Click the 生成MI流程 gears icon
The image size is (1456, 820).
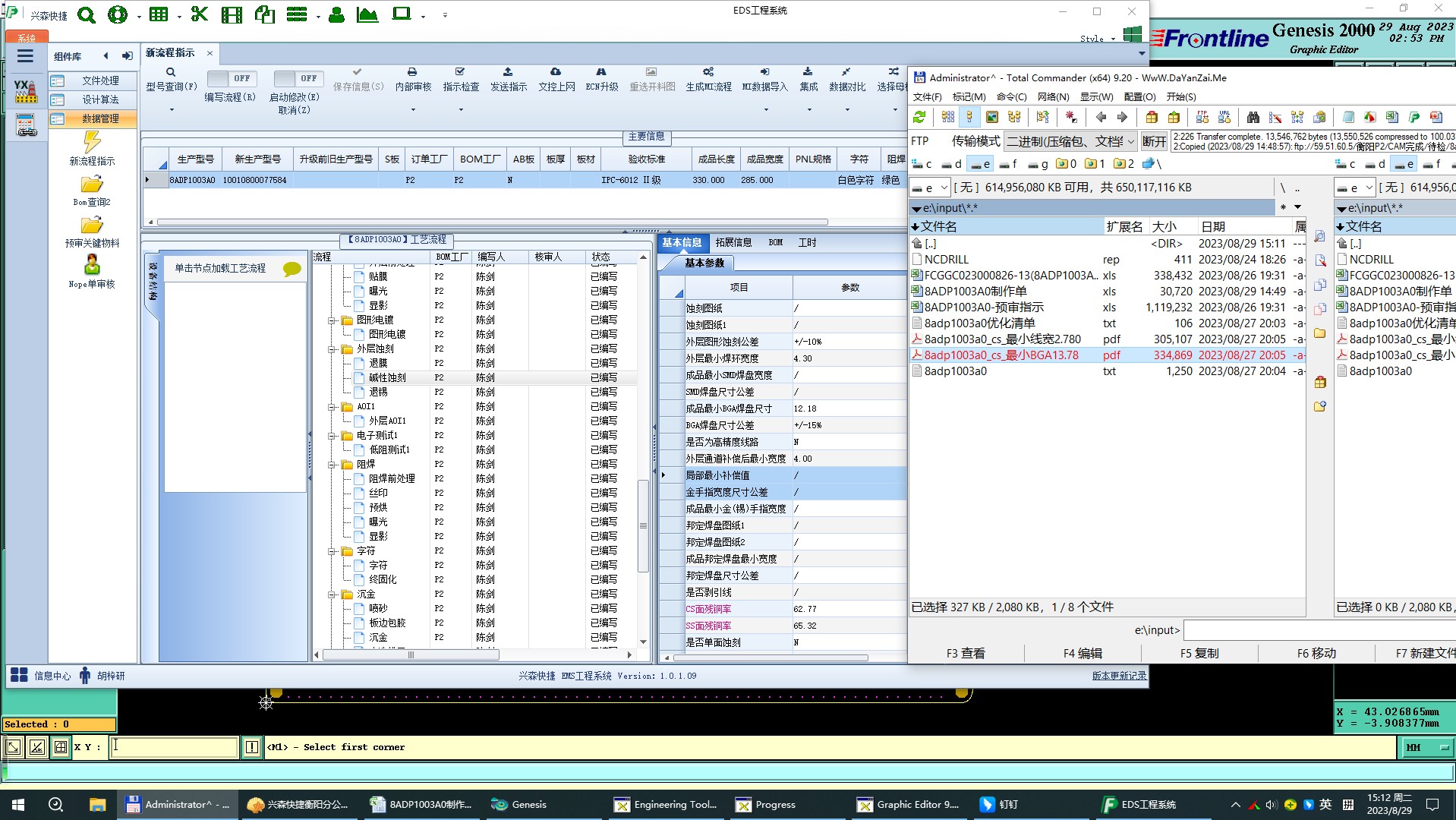[x=708, y=71]
